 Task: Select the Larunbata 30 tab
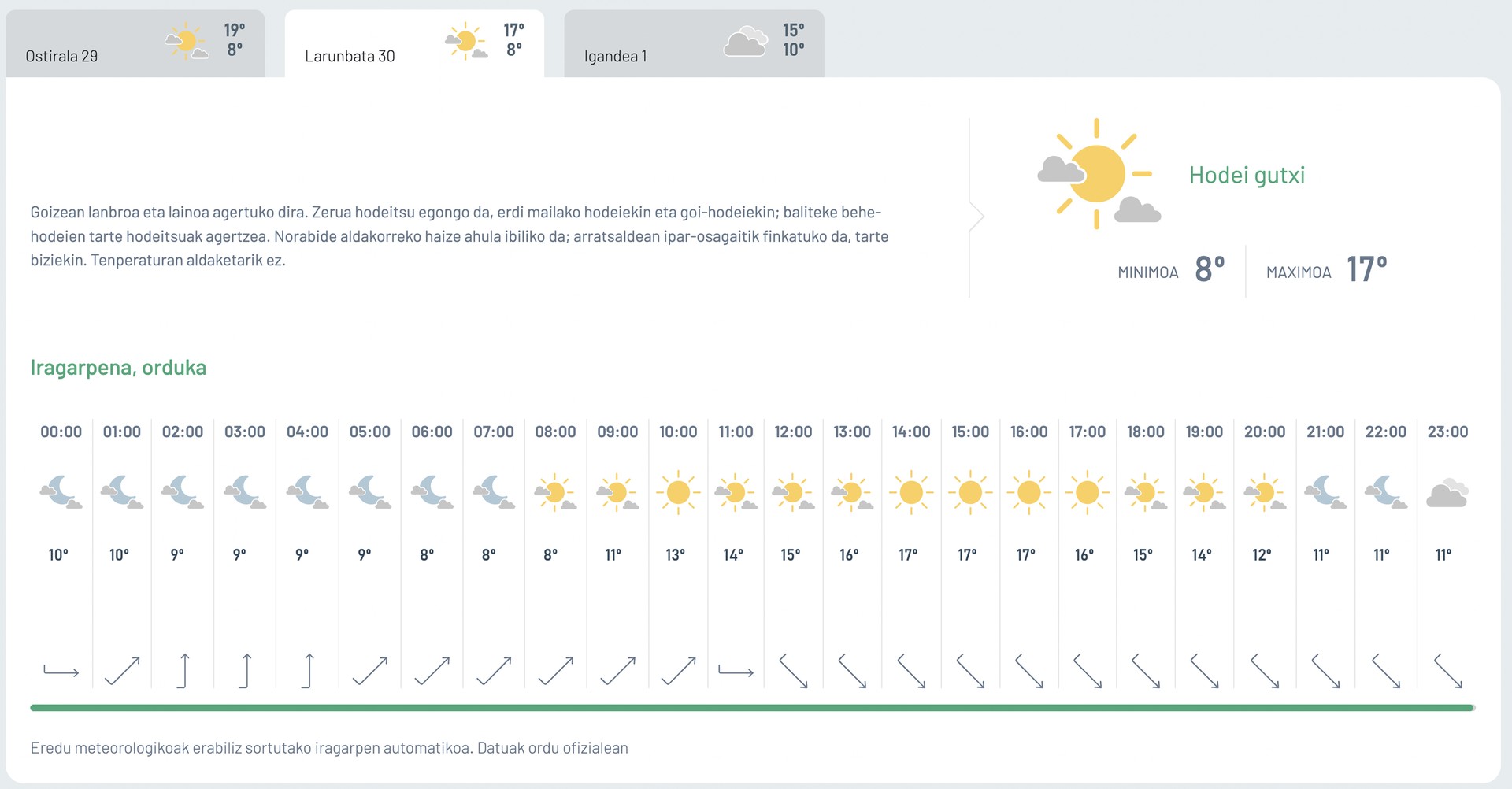(x=414, y=44)
